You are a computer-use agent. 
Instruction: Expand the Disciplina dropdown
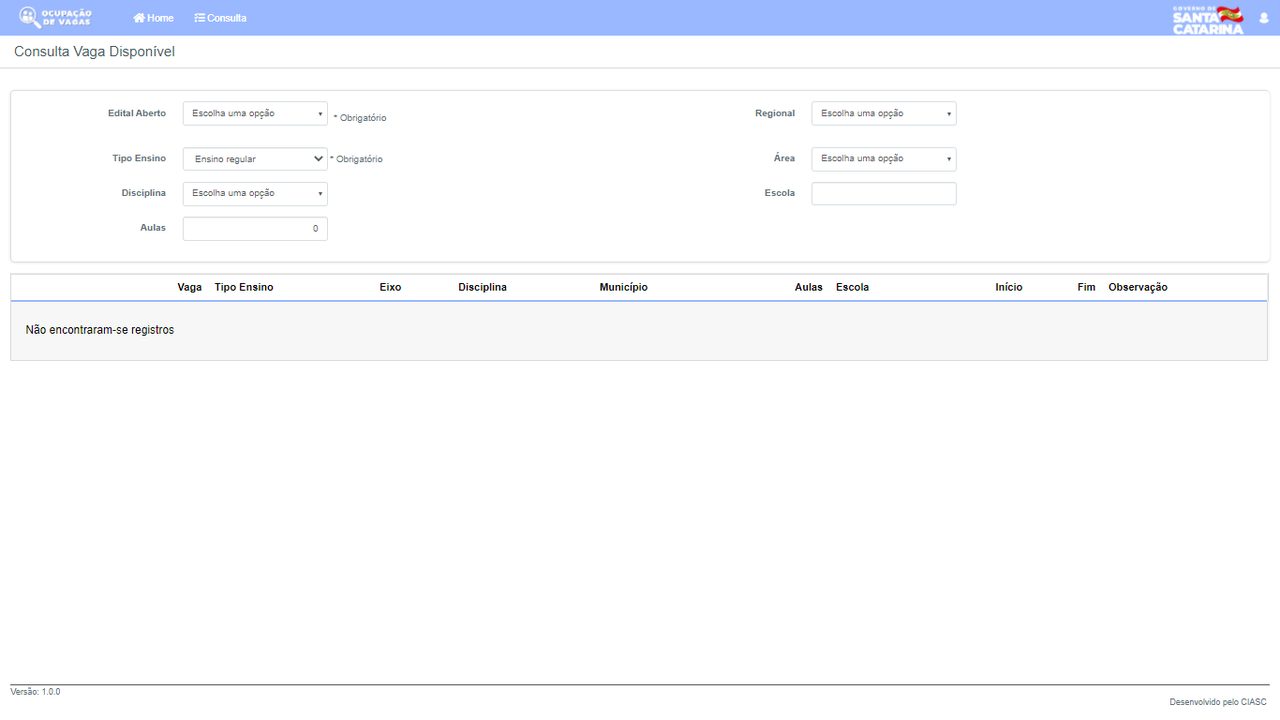255,193
